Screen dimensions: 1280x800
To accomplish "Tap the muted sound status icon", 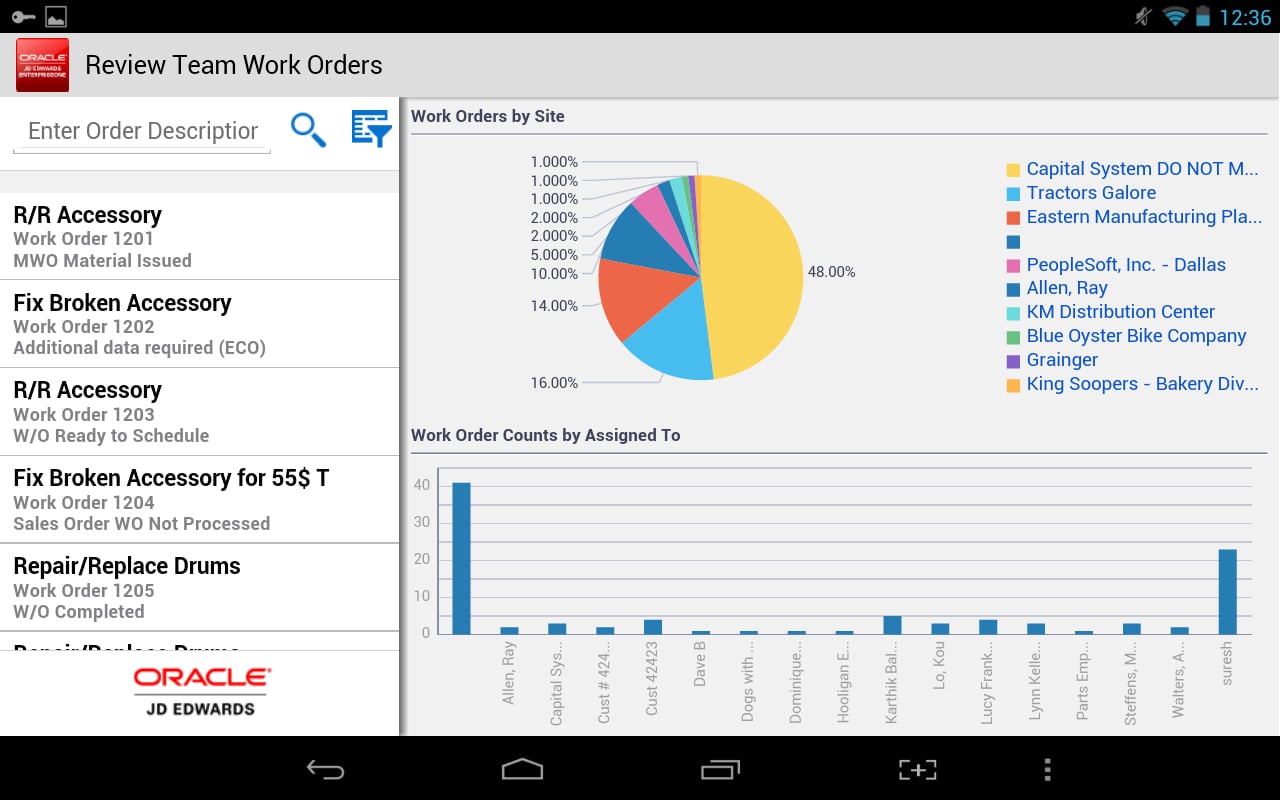I will pos(1144,16).
